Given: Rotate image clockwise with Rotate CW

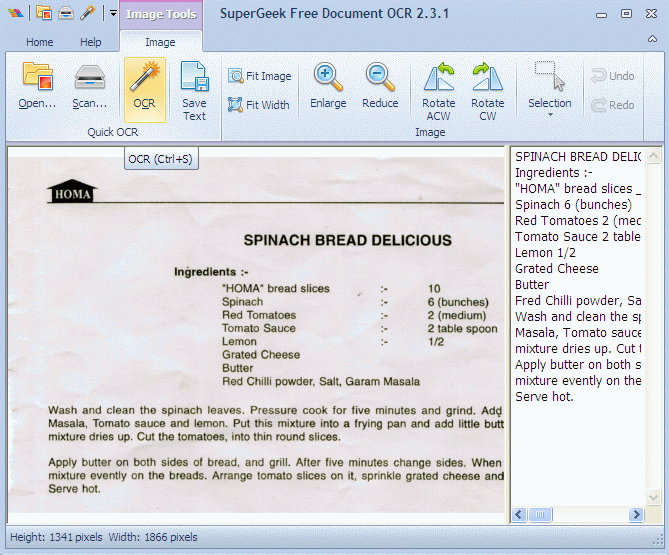Looking at the screenshot, I should (x=488, y=90).
